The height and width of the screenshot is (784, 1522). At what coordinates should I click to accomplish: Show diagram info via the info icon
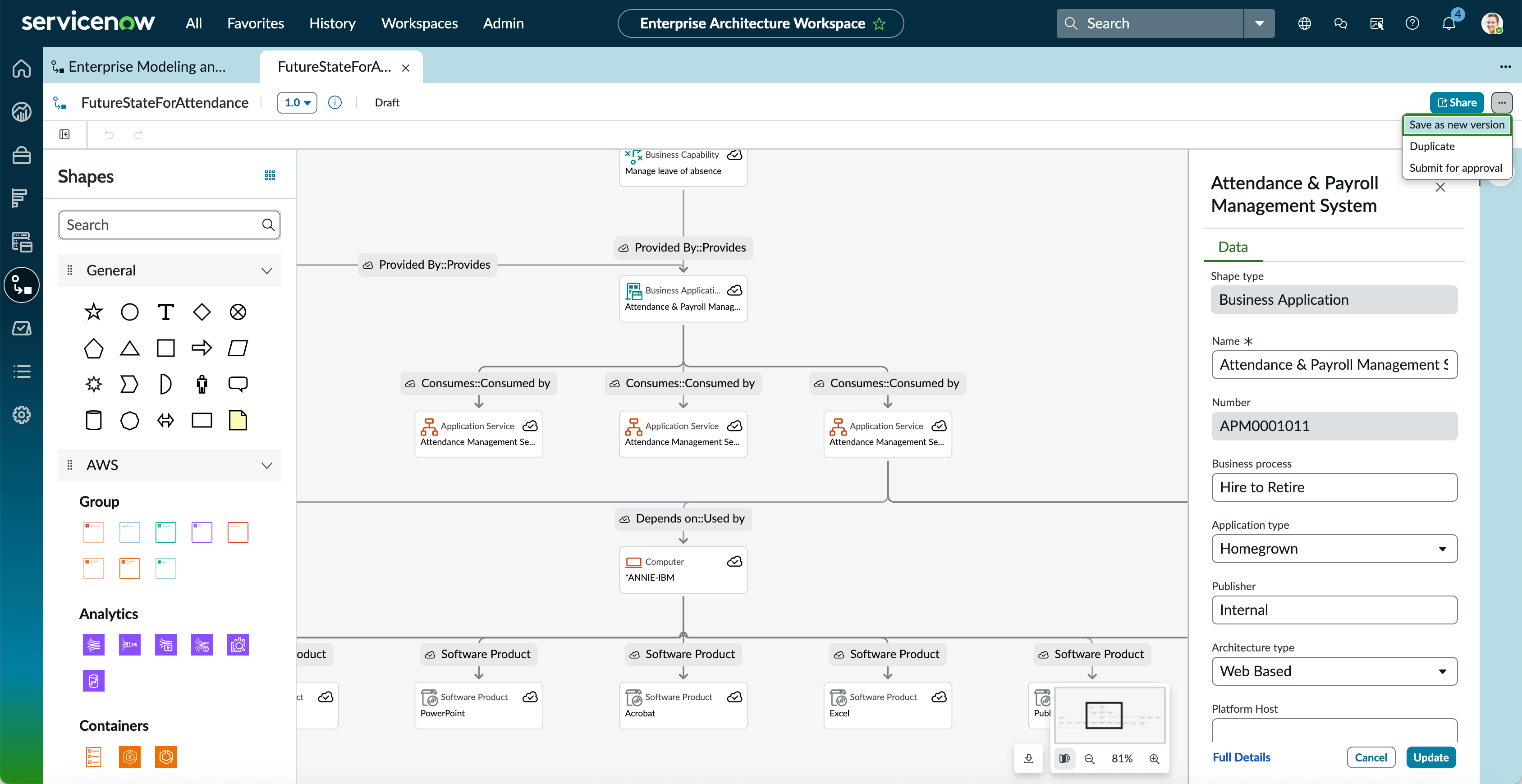(335, 103)
